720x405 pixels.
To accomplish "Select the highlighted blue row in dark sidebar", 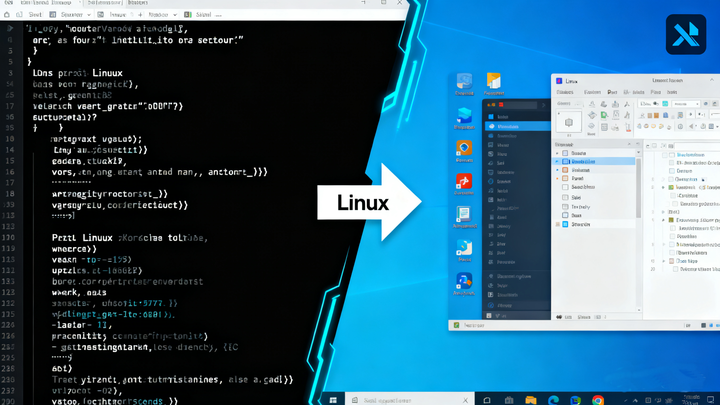I will (x=518, y=126).
